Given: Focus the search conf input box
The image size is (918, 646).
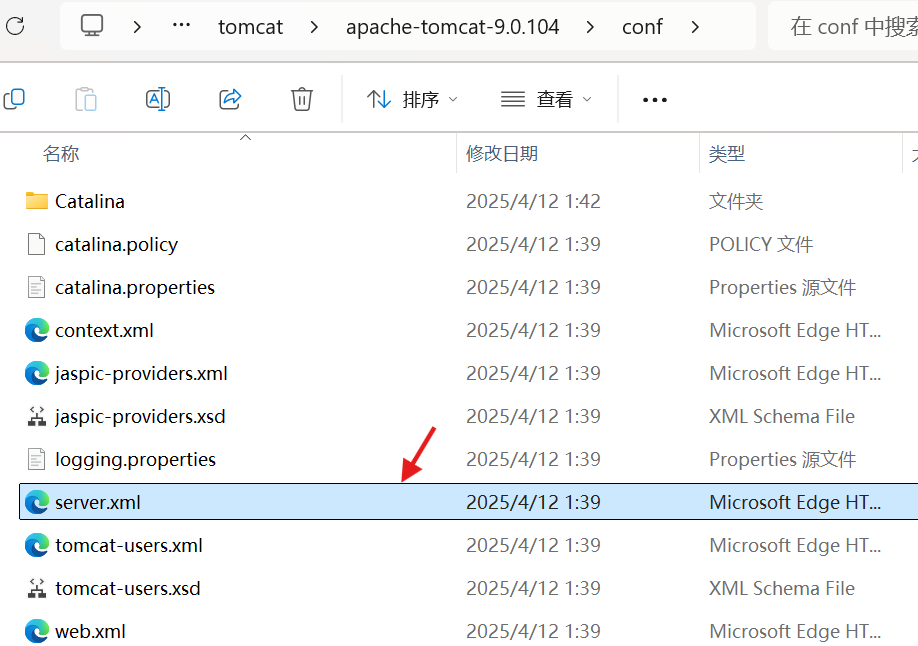Looking at the screenshot, I should coord(843,26).
